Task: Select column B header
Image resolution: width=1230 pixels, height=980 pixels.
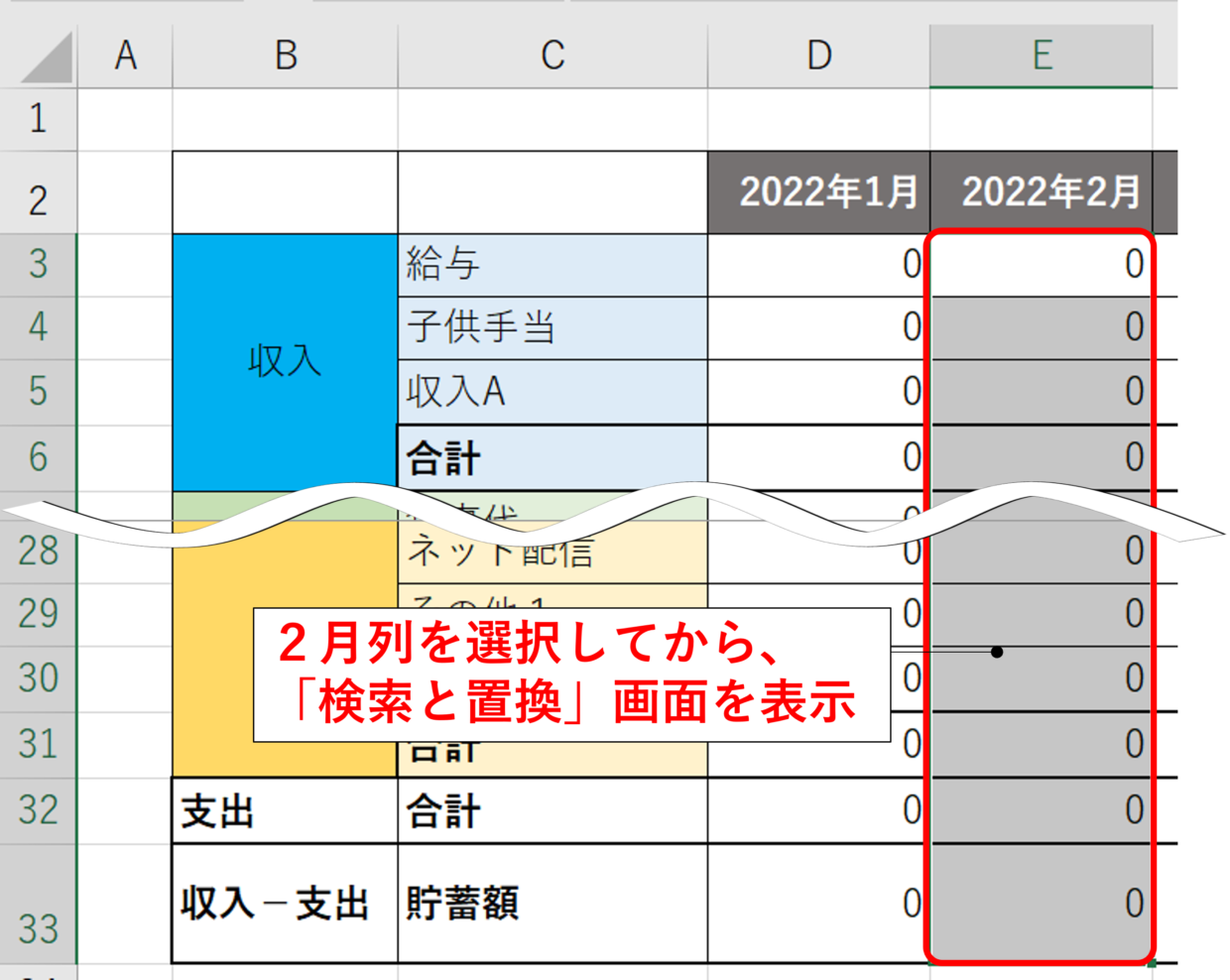Action: (x=286, y=56)
